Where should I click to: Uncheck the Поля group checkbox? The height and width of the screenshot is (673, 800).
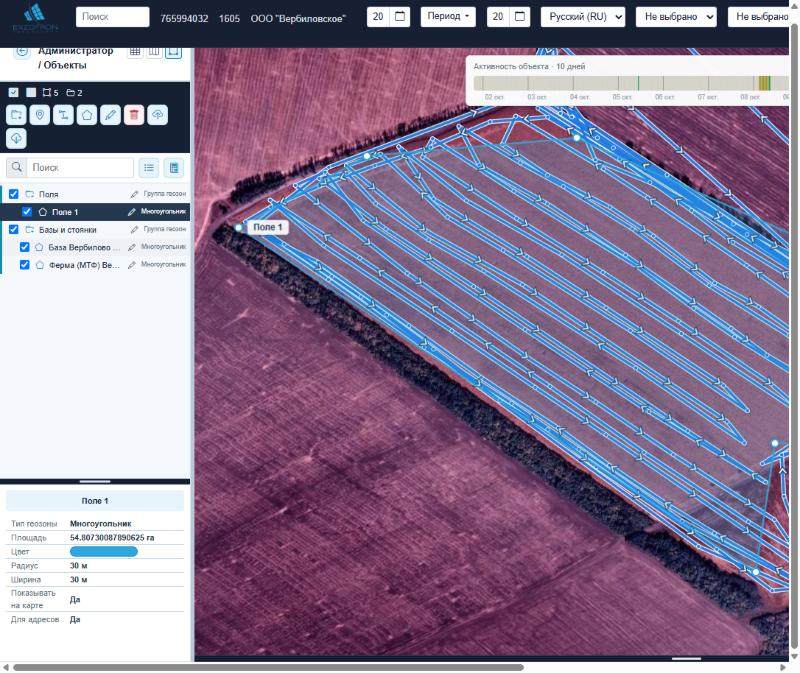tap(14, 194)
